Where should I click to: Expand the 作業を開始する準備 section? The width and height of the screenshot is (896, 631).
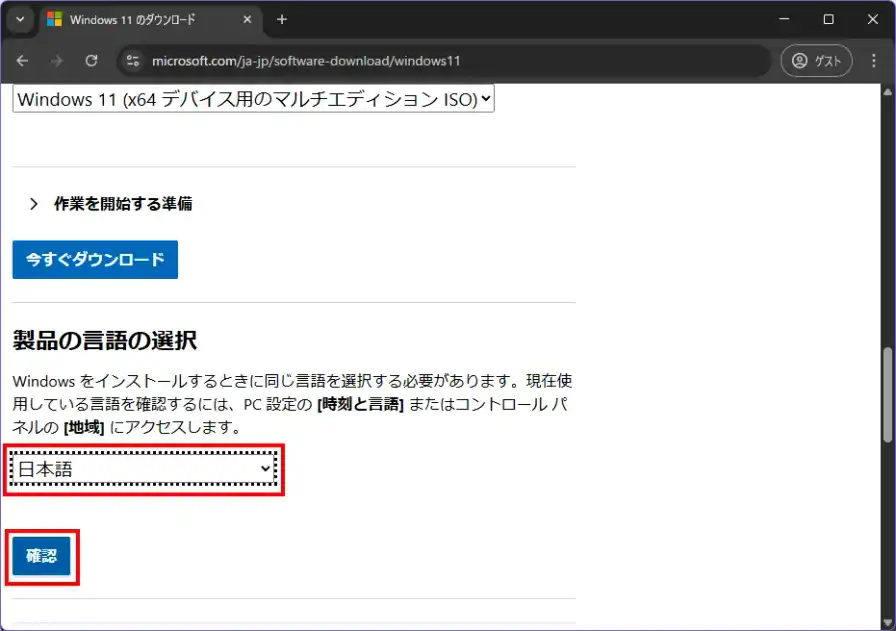tap(111, 204)
